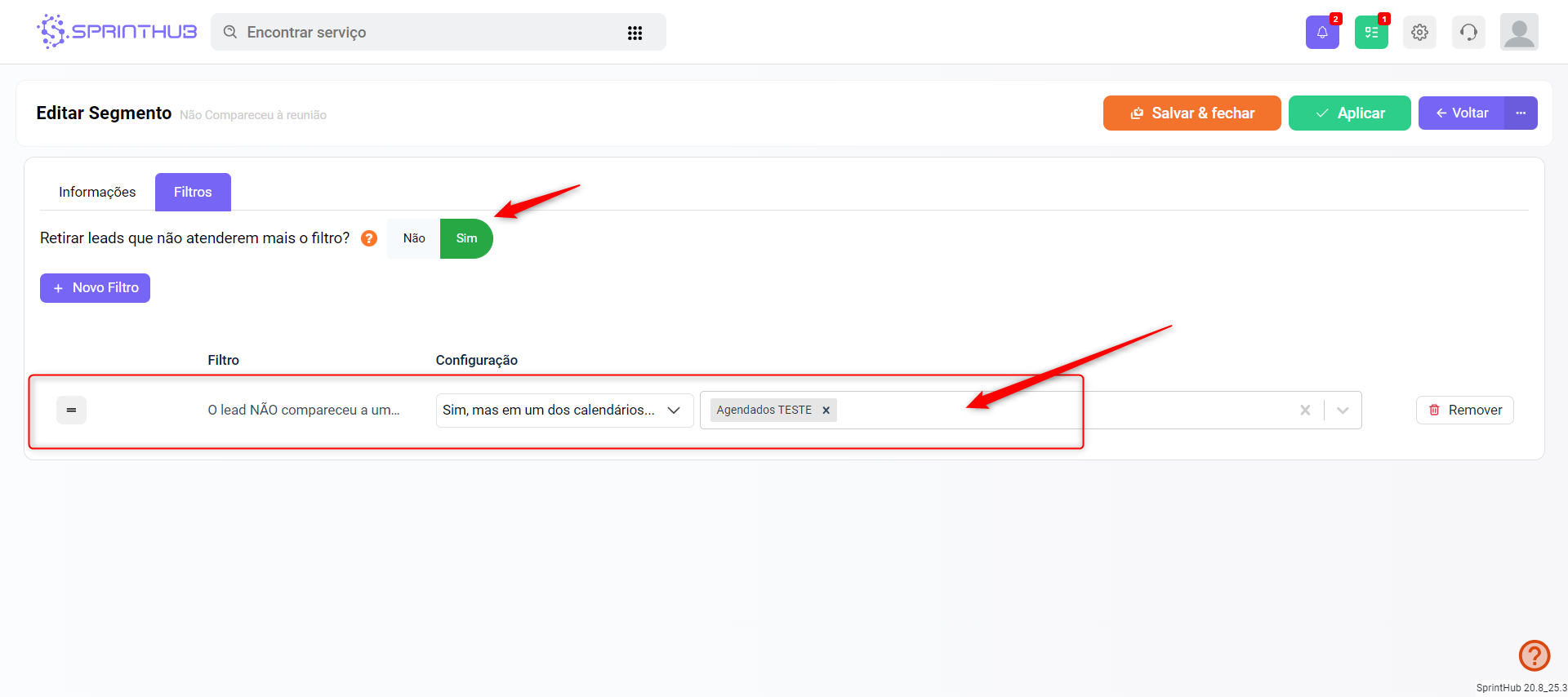Click the Salvar & fechar button
Viewport: 1568px width, 697px height.
coord(1192,113)
